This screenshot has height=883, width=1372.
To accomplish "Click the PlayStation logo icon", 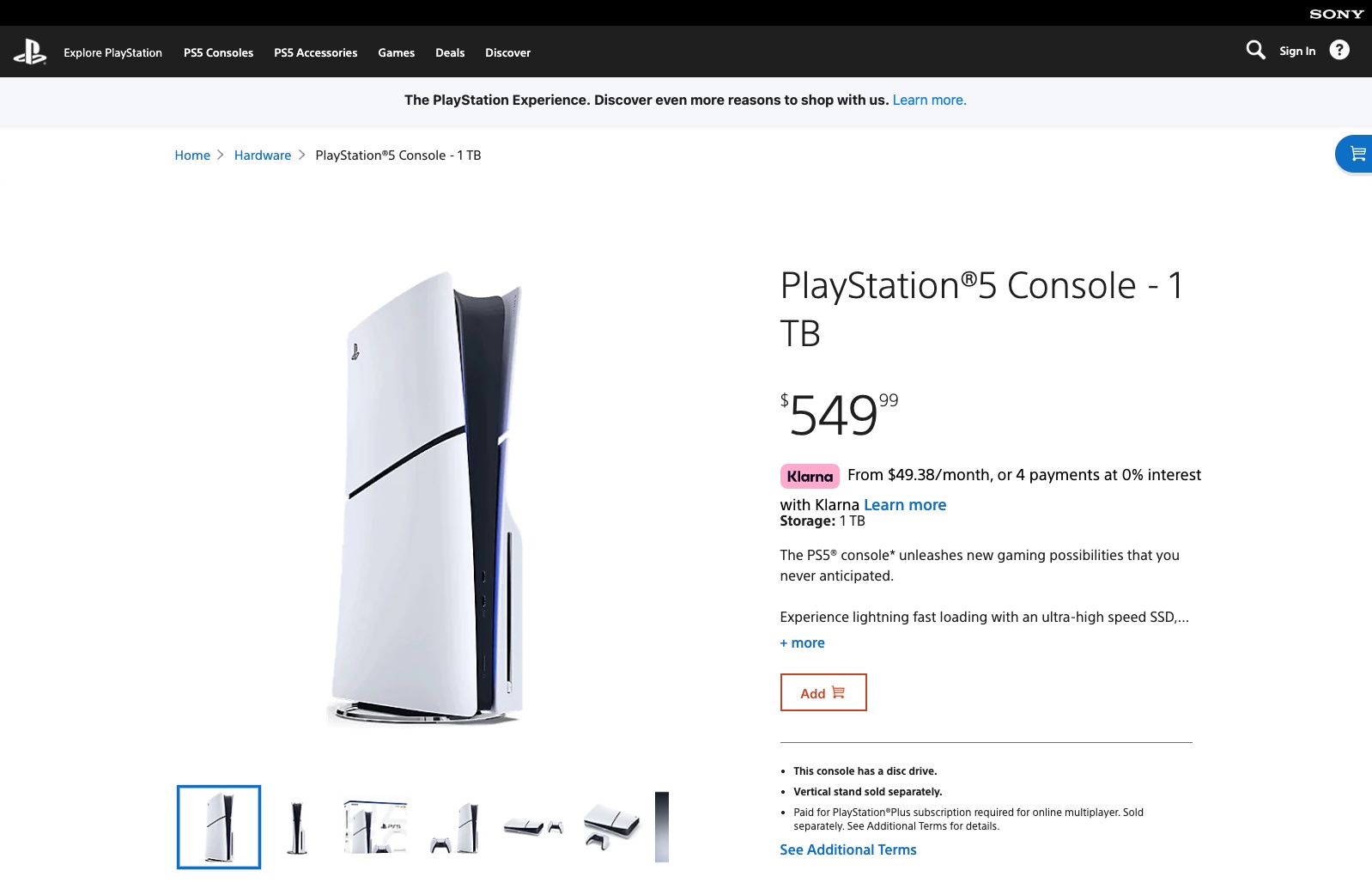I will pyautogui.click(x=30, y=52).
